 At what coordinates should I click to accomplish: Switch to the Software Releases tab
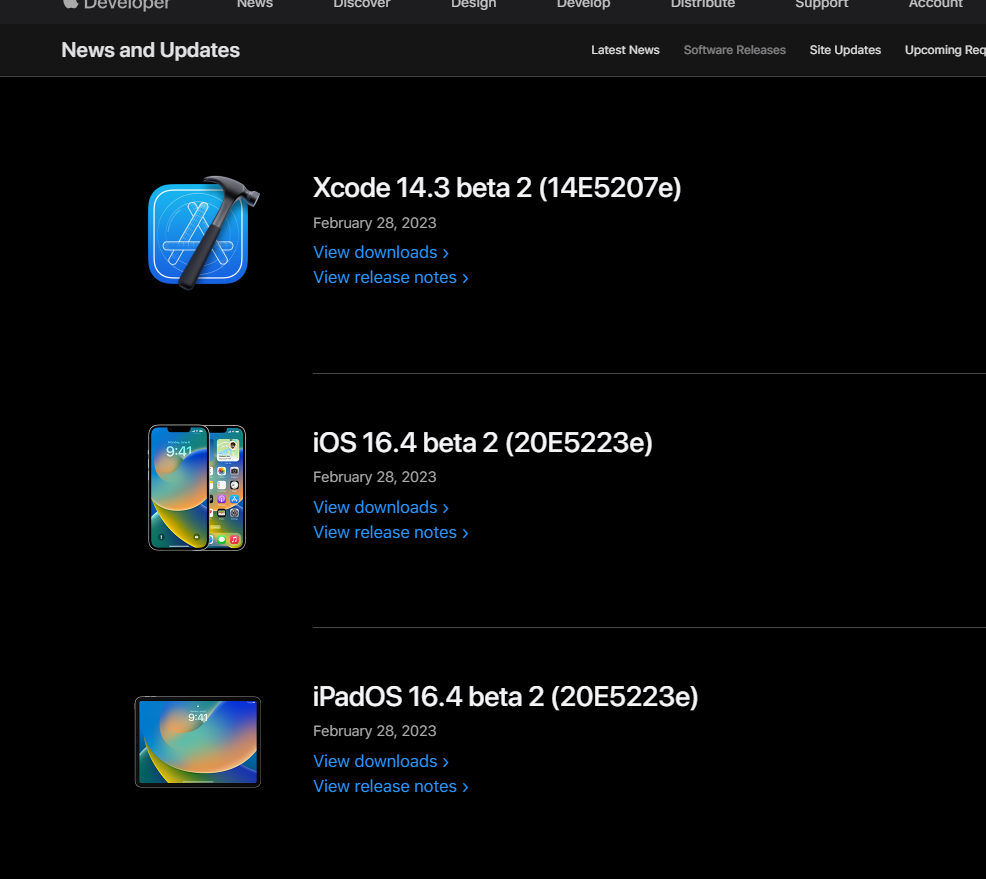pos(734,50)
